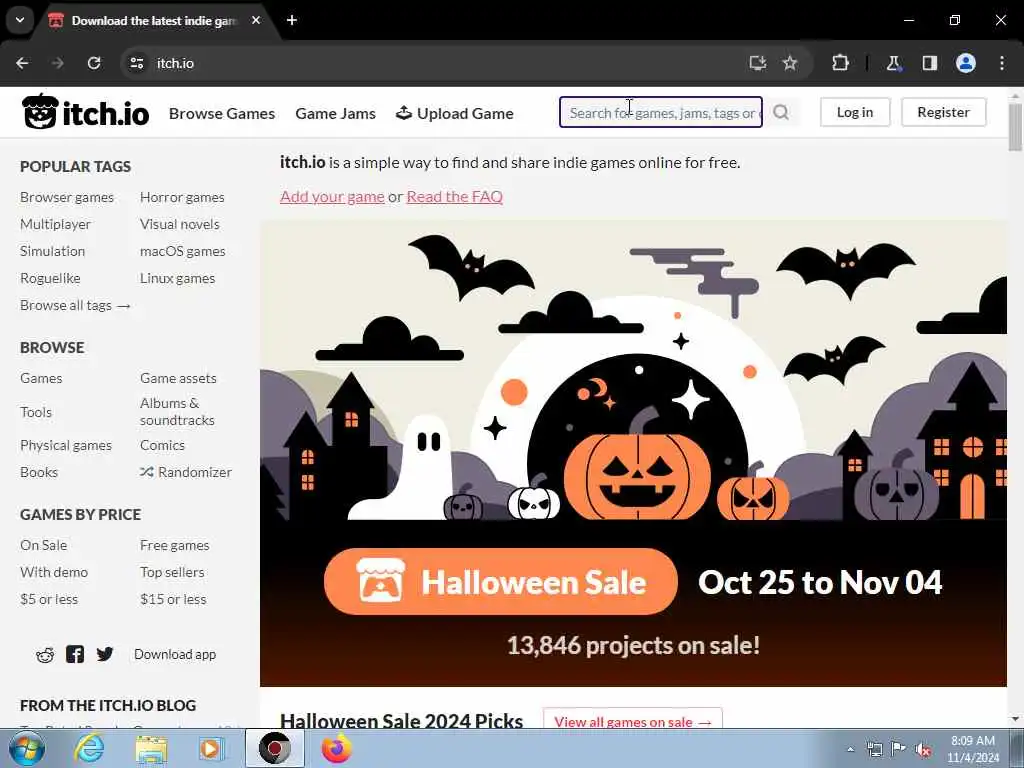Open the Facebook social icon
Screen dimensions: 1024x768
[x=75, y=654]
